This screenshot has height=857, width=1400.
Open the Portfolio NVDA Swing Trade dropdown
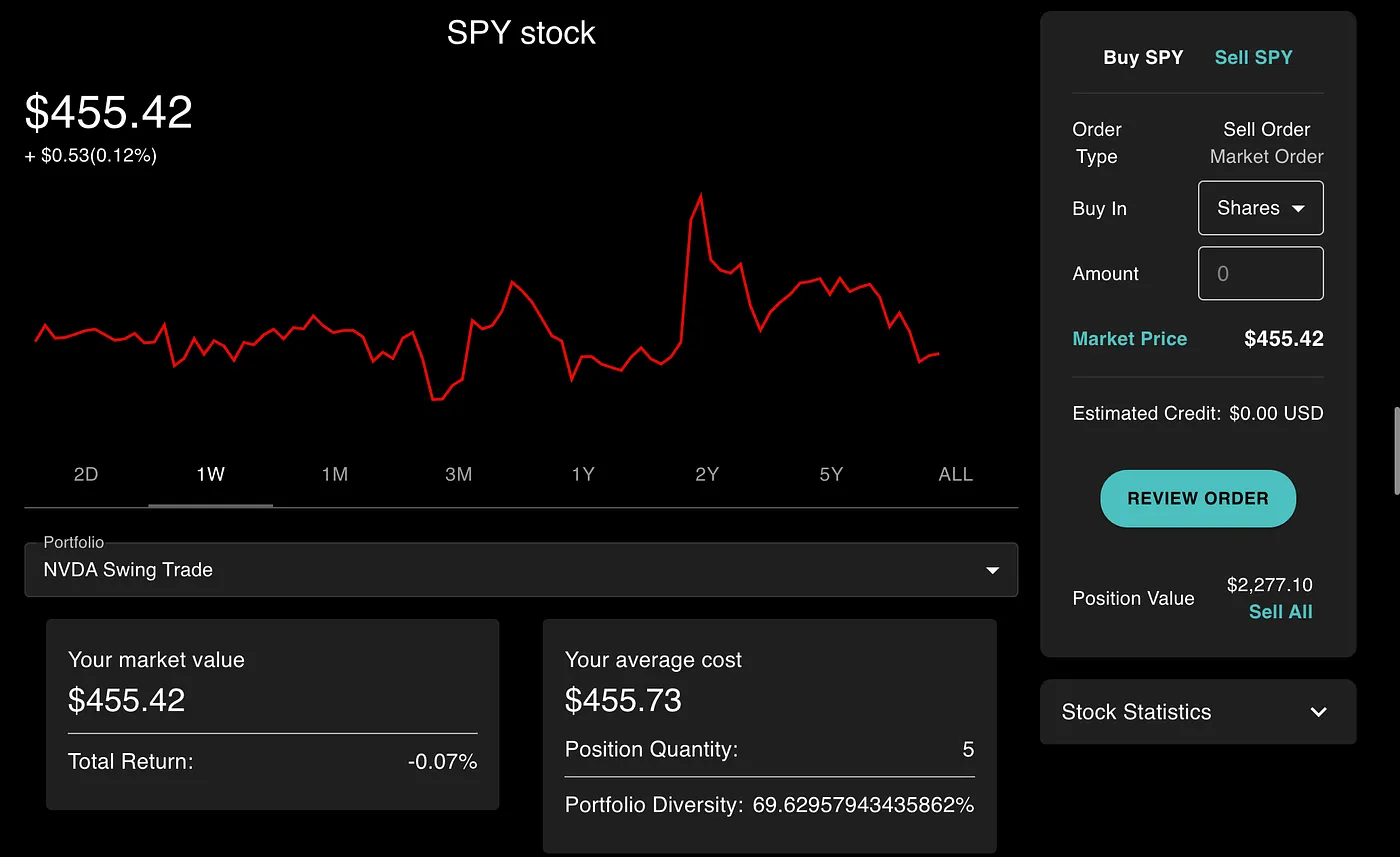tap(521, 570)
